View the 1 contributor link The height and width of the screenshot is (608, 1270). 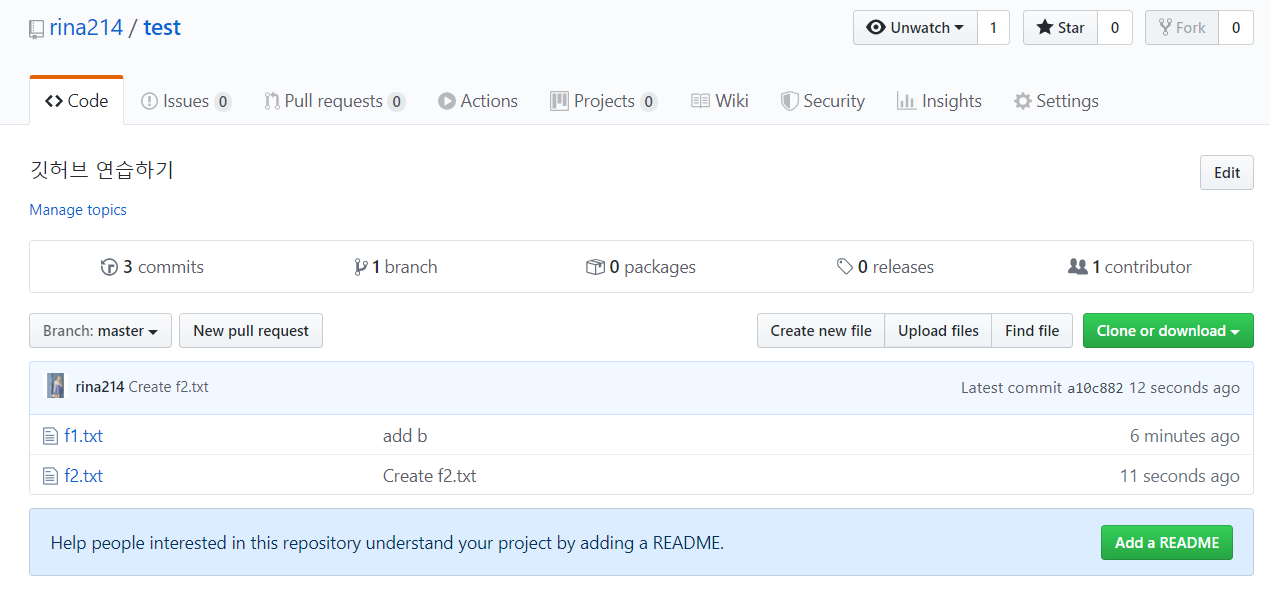[1130, 267]
